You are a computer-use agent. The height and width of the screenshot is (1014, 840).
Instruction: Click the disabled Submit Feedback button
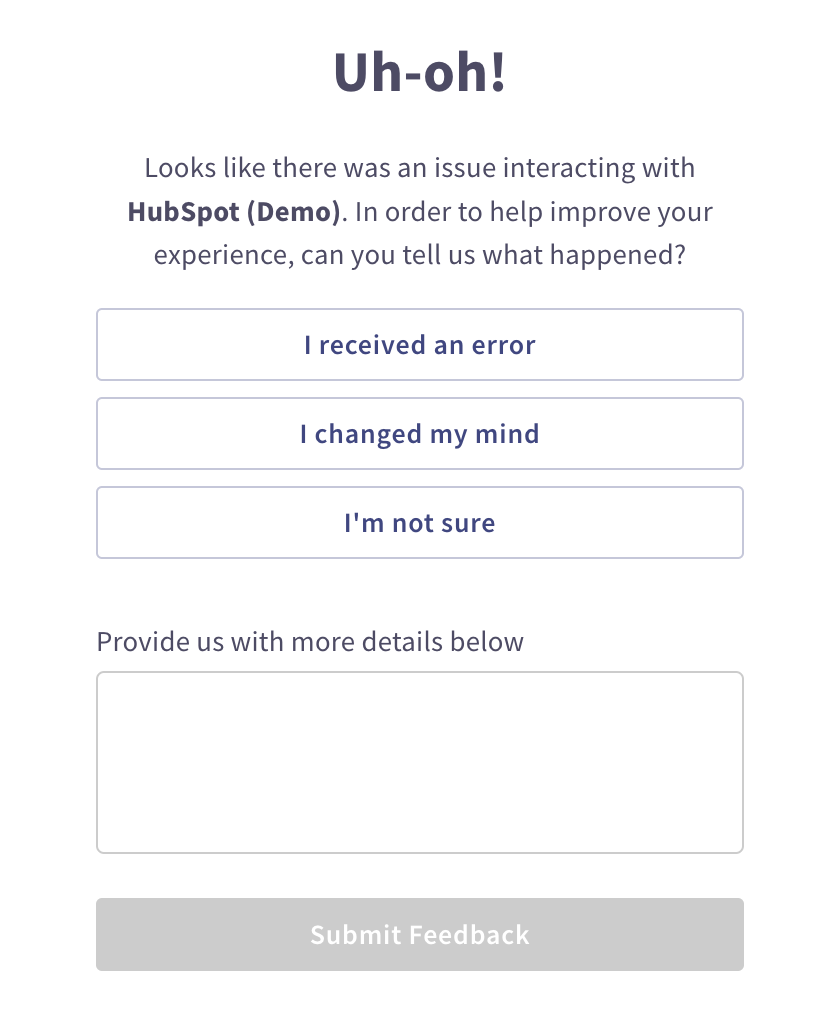[420, 935]
